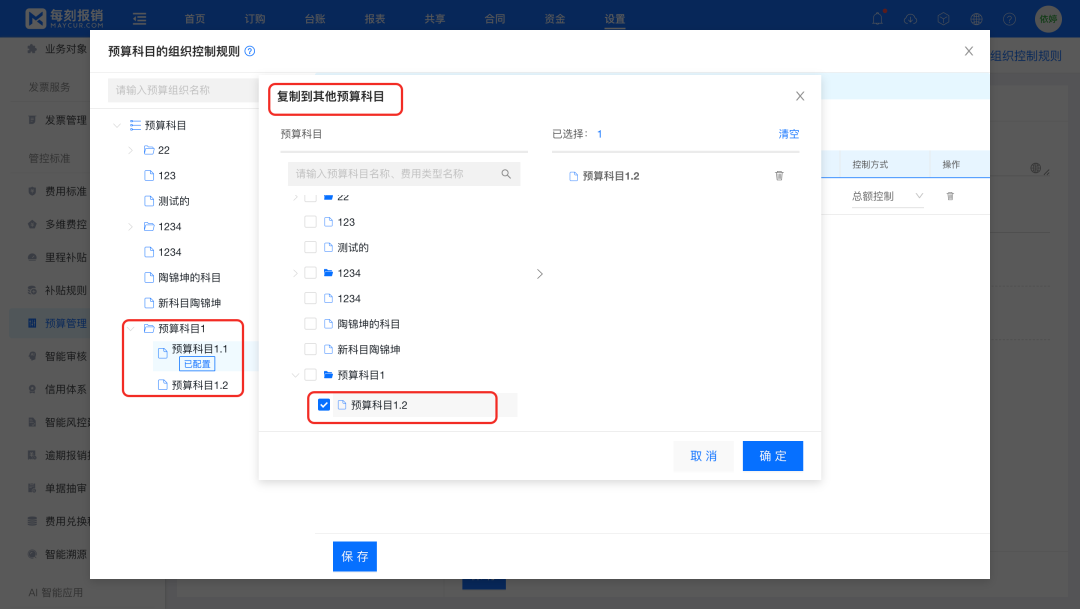This screenshot has width=1080, height=609.
Task: Click the 确定 button to confirm
Action: pos(772,456)
